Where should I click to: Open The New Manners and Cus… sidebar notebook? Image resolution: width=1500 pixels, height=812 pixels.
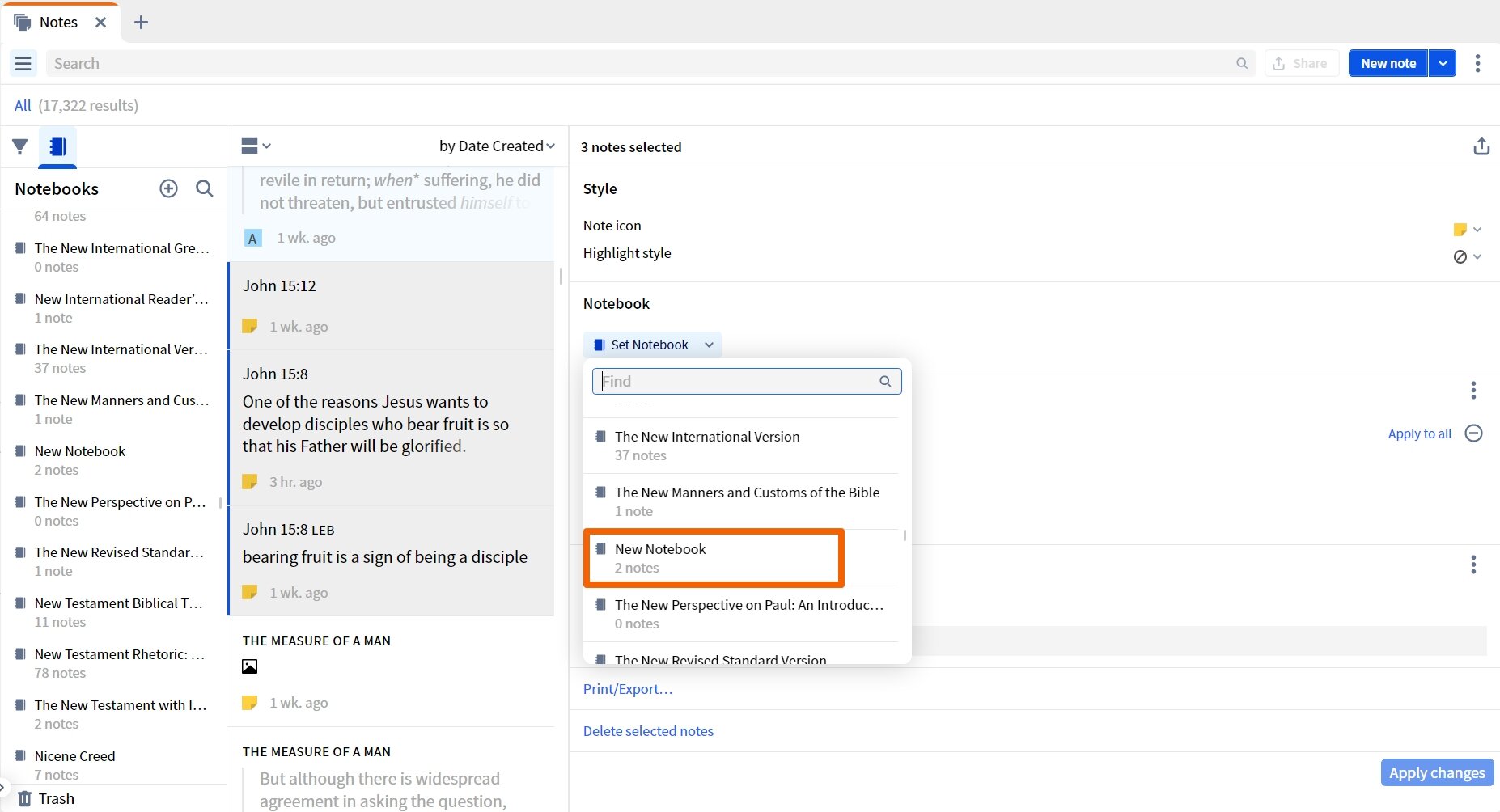coord(112,409)
